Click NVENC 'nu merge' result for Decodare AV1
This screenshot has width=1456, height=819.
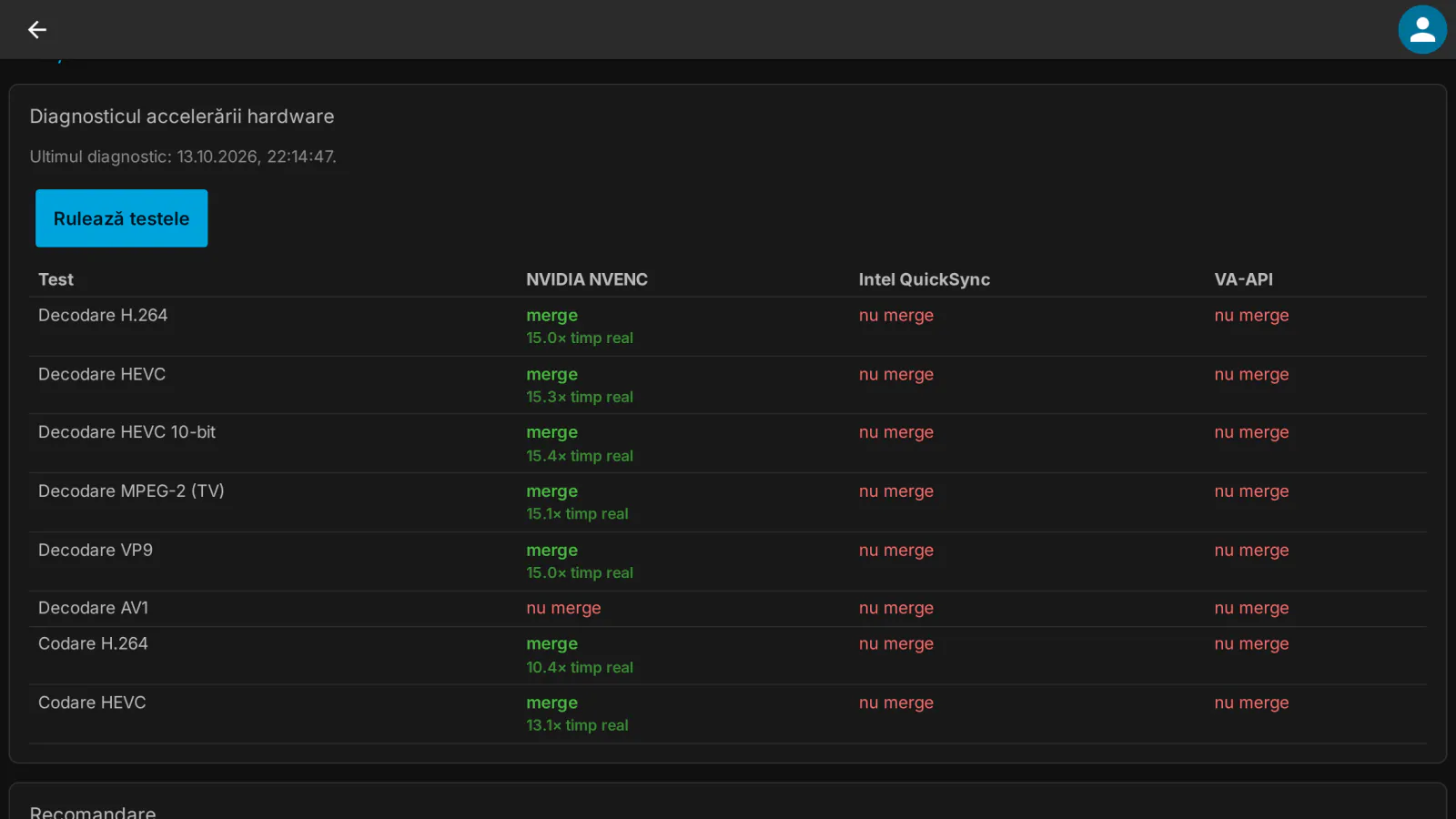click(563, 608)
